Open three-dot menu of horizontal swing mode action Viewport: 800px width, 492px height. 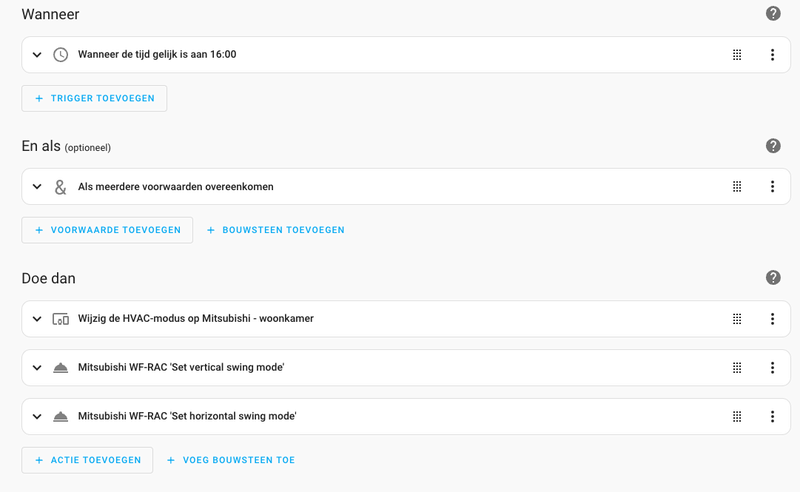[x=772, y=417]
